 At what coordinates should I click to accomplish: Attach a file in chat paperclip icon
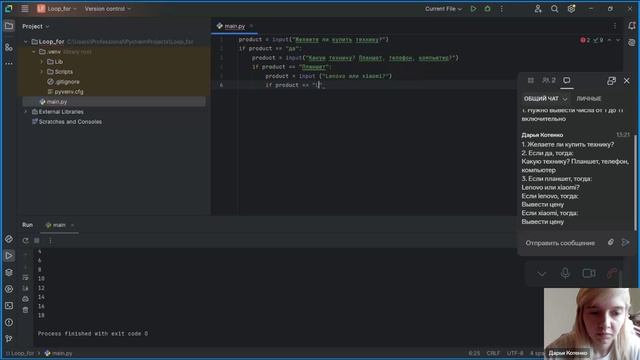coord(611,242)
